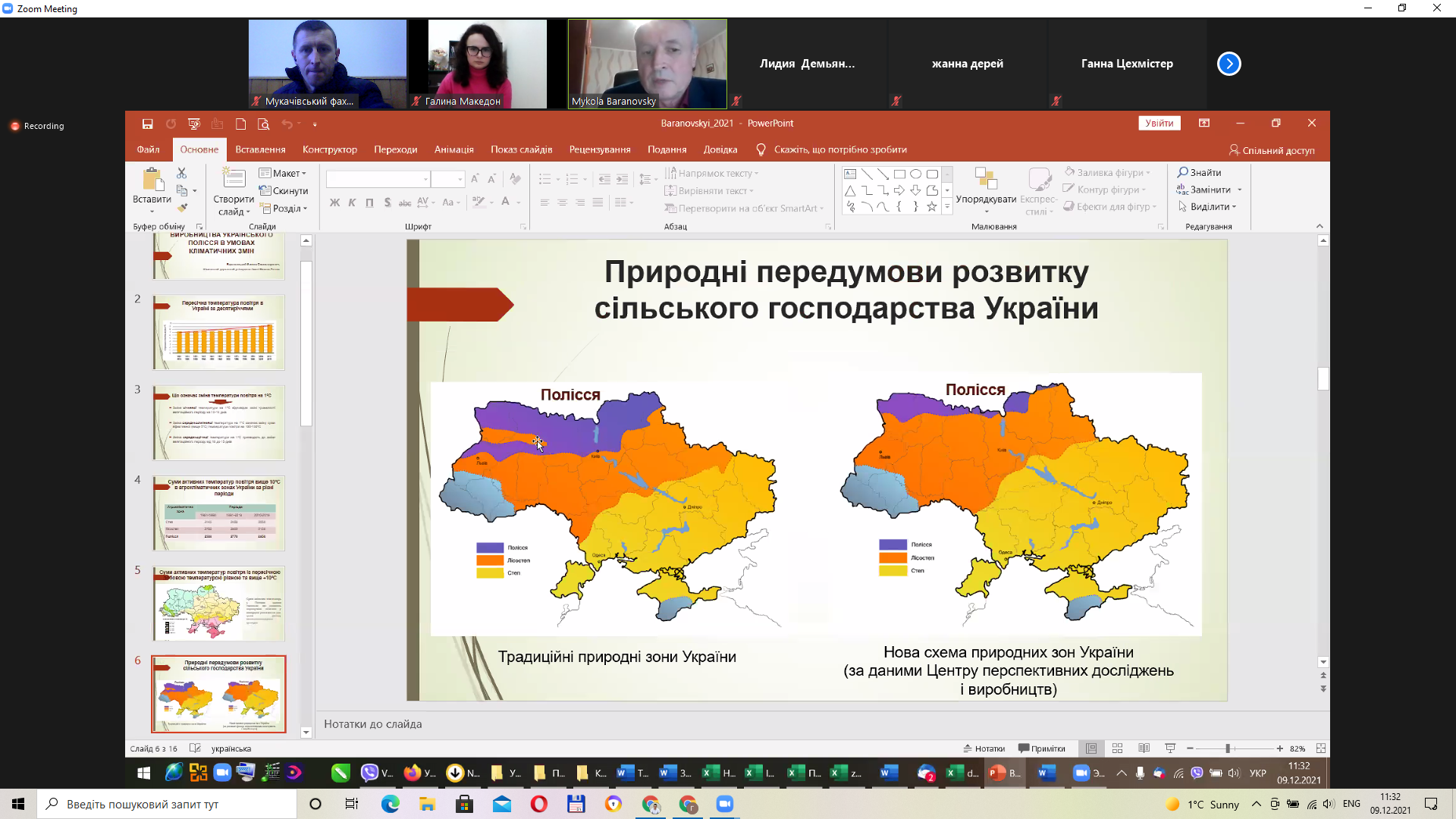Click the zoom out minus button
The height and width of the screenshot is (819, 1456).
coord(1190,748)
